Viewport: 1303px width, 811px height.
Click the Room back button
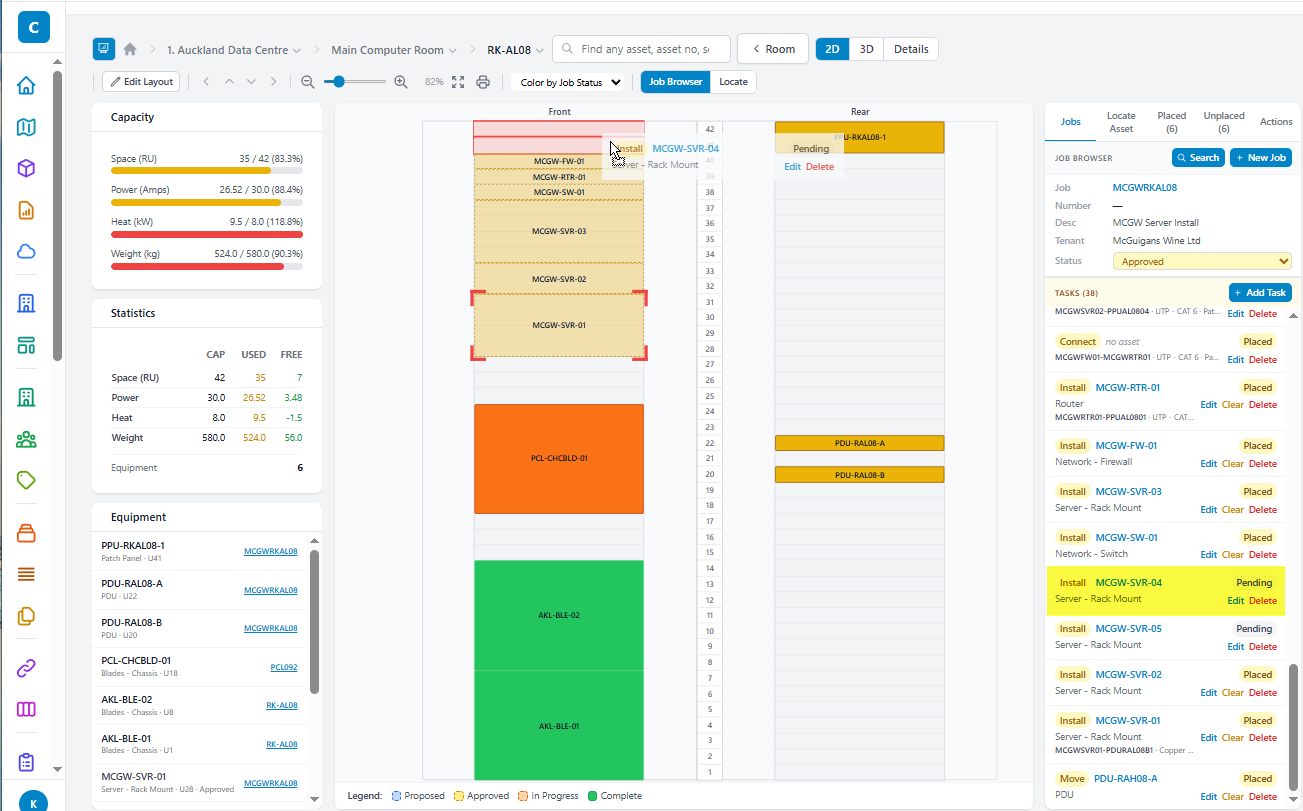[x=773, y=49]
